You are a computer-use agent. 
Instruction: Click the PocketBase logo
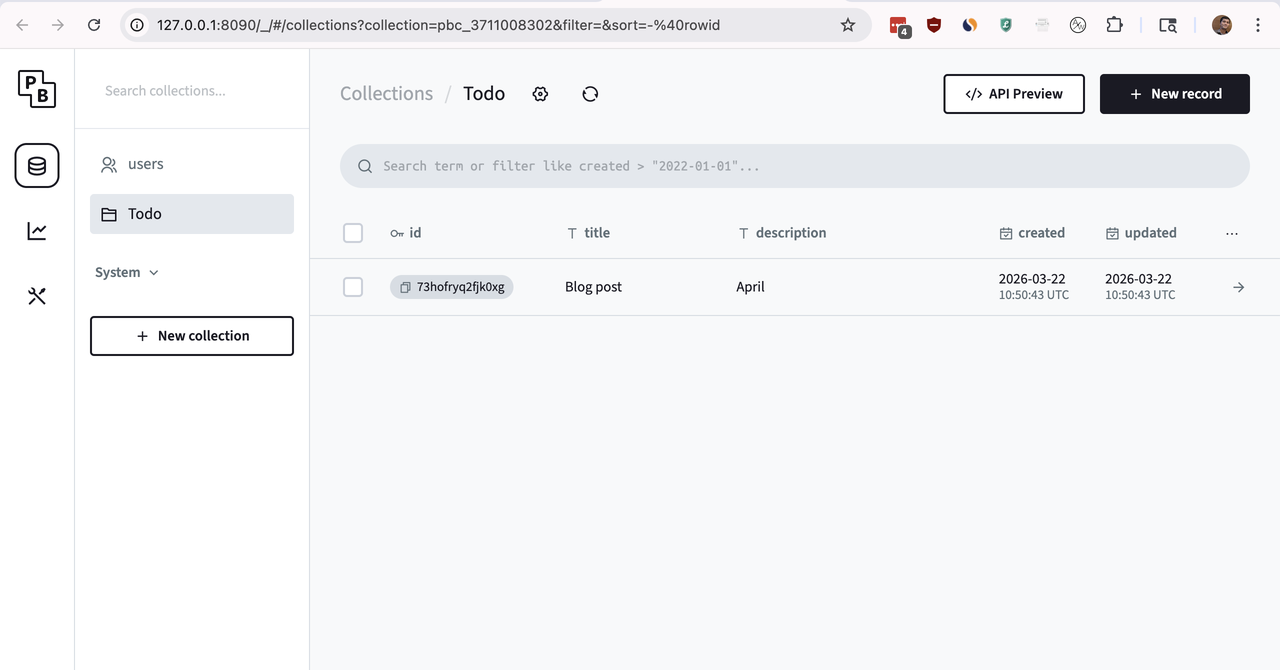tap(37, 89)
